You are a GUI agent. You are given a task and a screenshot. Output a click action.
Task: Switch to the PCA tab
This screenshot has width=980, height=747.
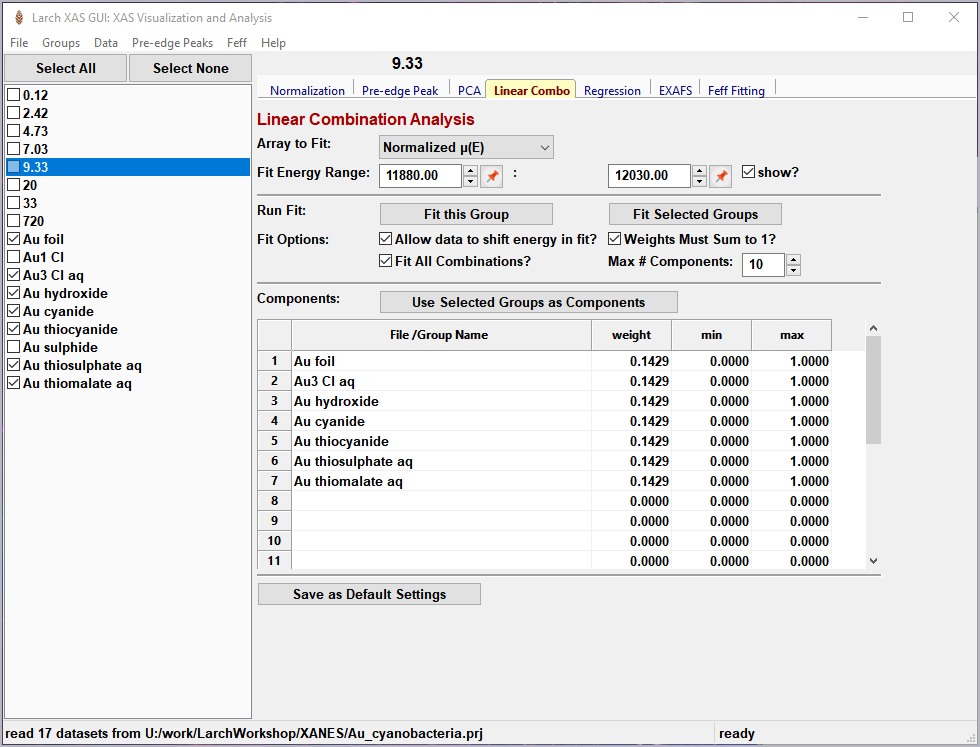coord(469,90)
